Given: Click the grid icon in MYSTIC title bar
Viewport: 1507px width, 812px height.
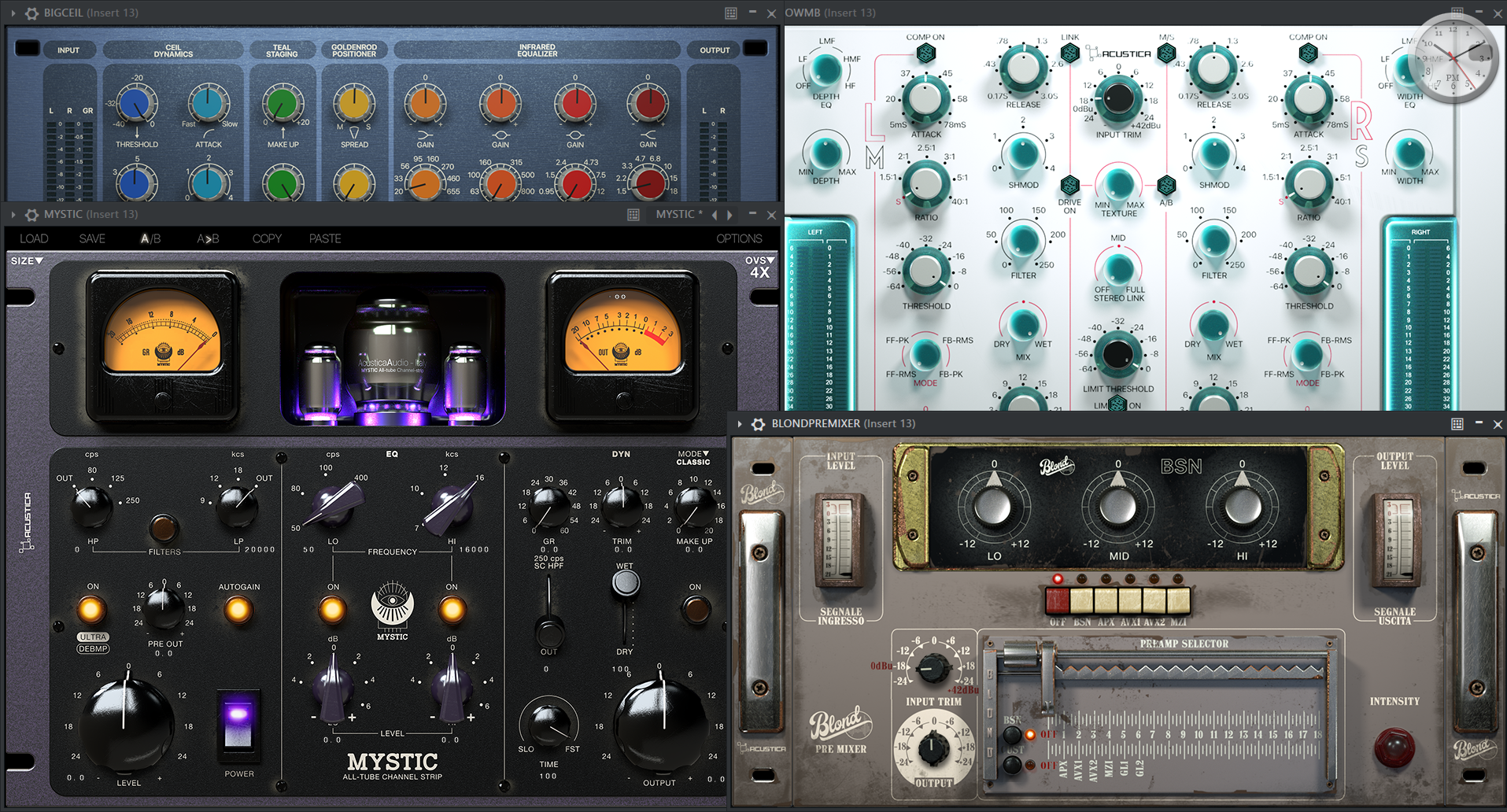Looking at the screenshot, I should pyautogui.click(x=633, y=215).
